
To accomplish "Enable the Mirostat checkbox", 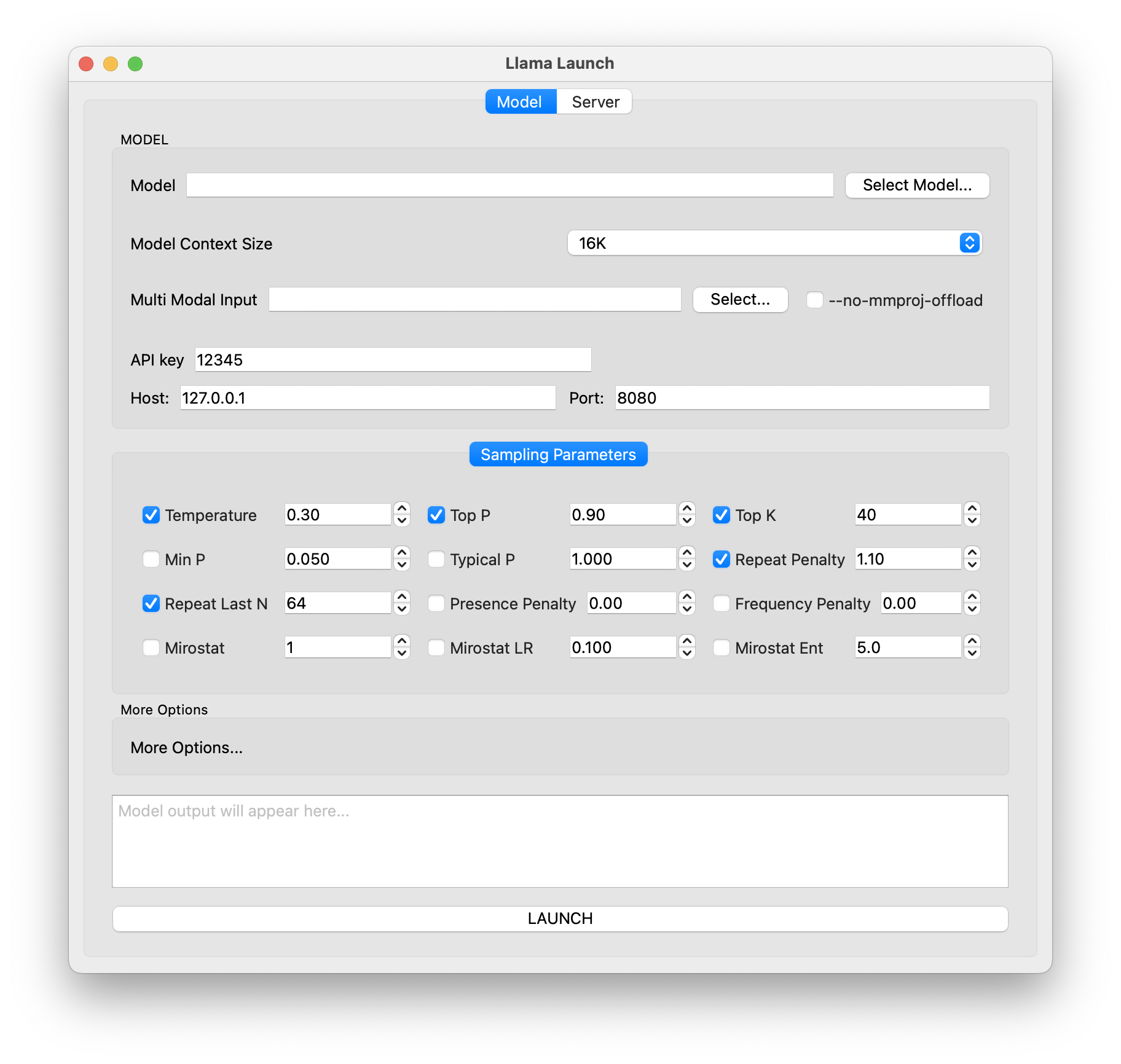I will pos(151,647).
